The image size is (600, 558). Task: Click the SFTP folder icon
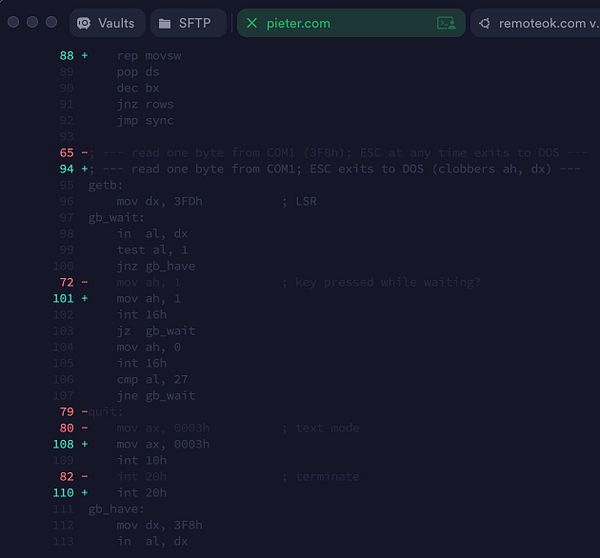(165, 24)
